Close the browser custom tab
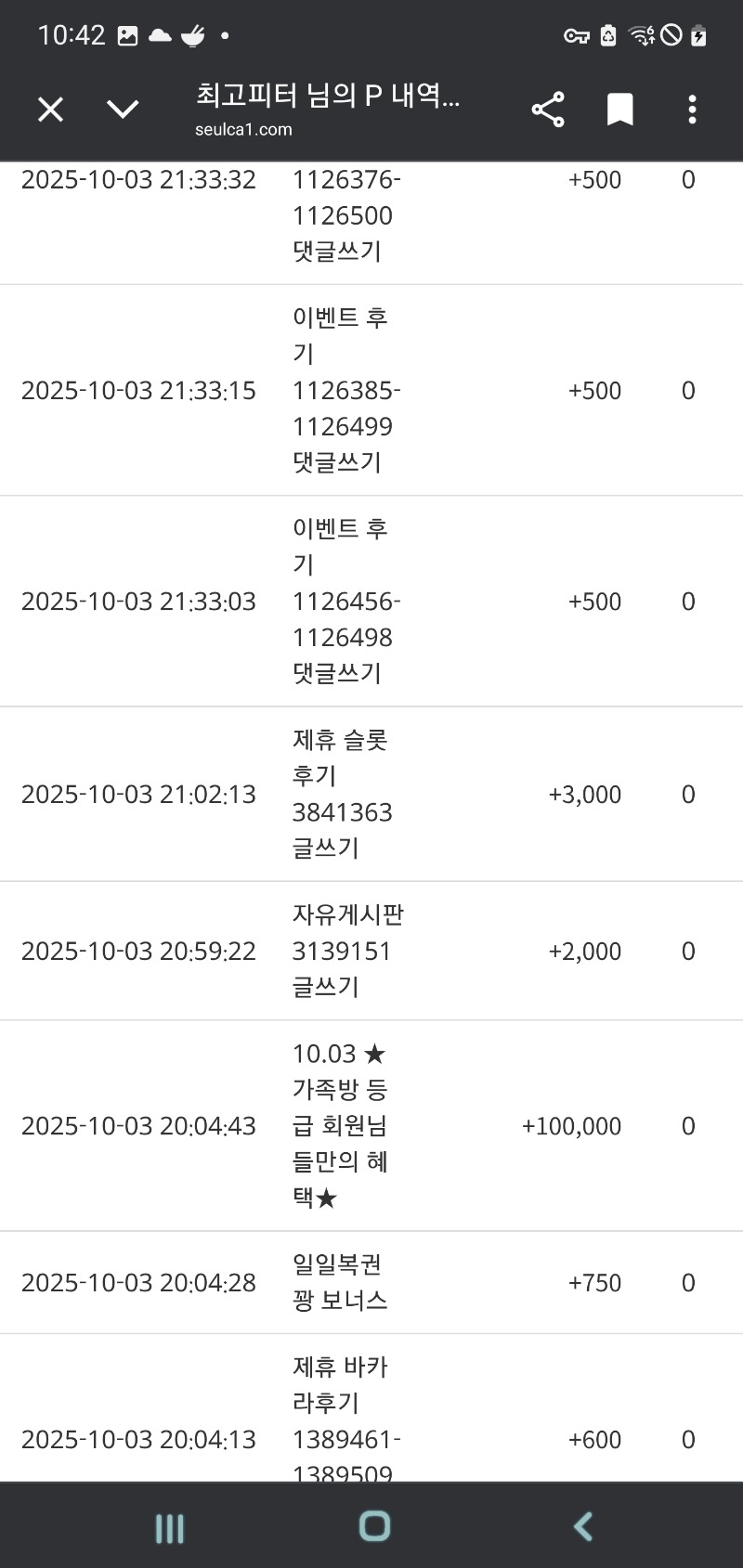Screen dimensions: 743x1568 [x=50, y=110]
